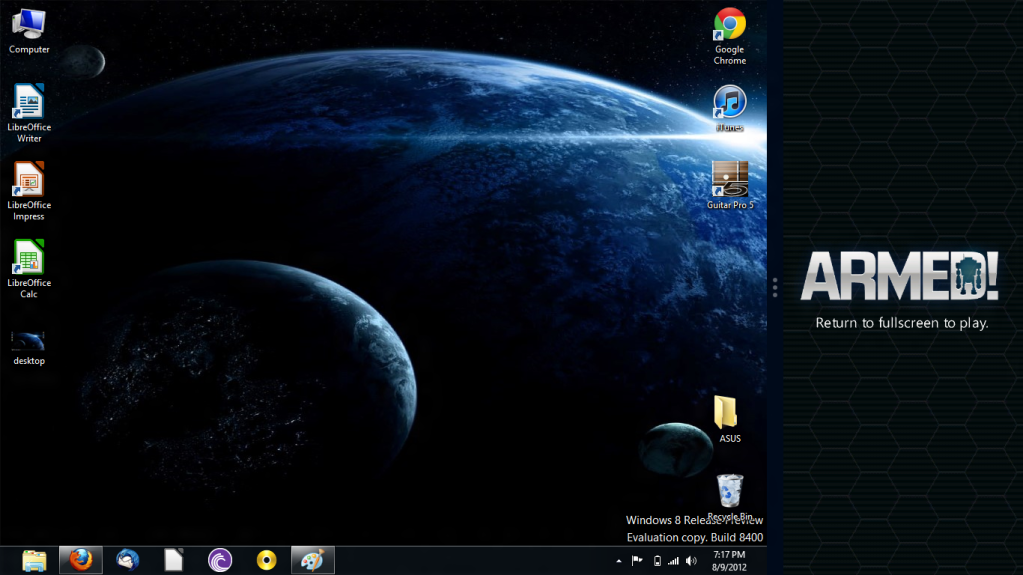Show hidden system tray icons
Image resolution: width=1023 pixels, height=575 pixels.
pos(618,561)
